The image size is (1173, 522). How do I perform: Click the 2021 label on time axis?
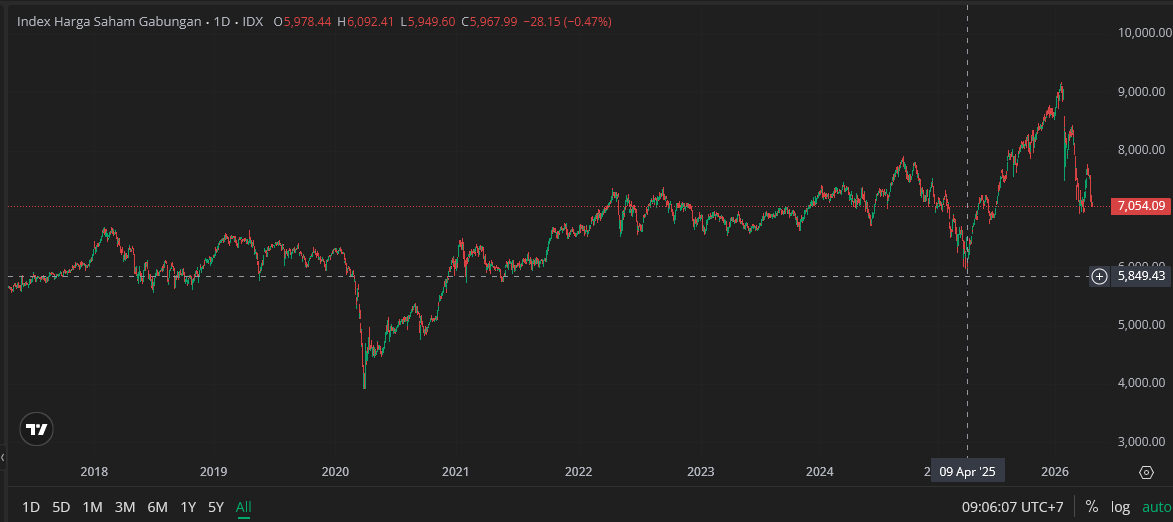[x=456, y=472]
